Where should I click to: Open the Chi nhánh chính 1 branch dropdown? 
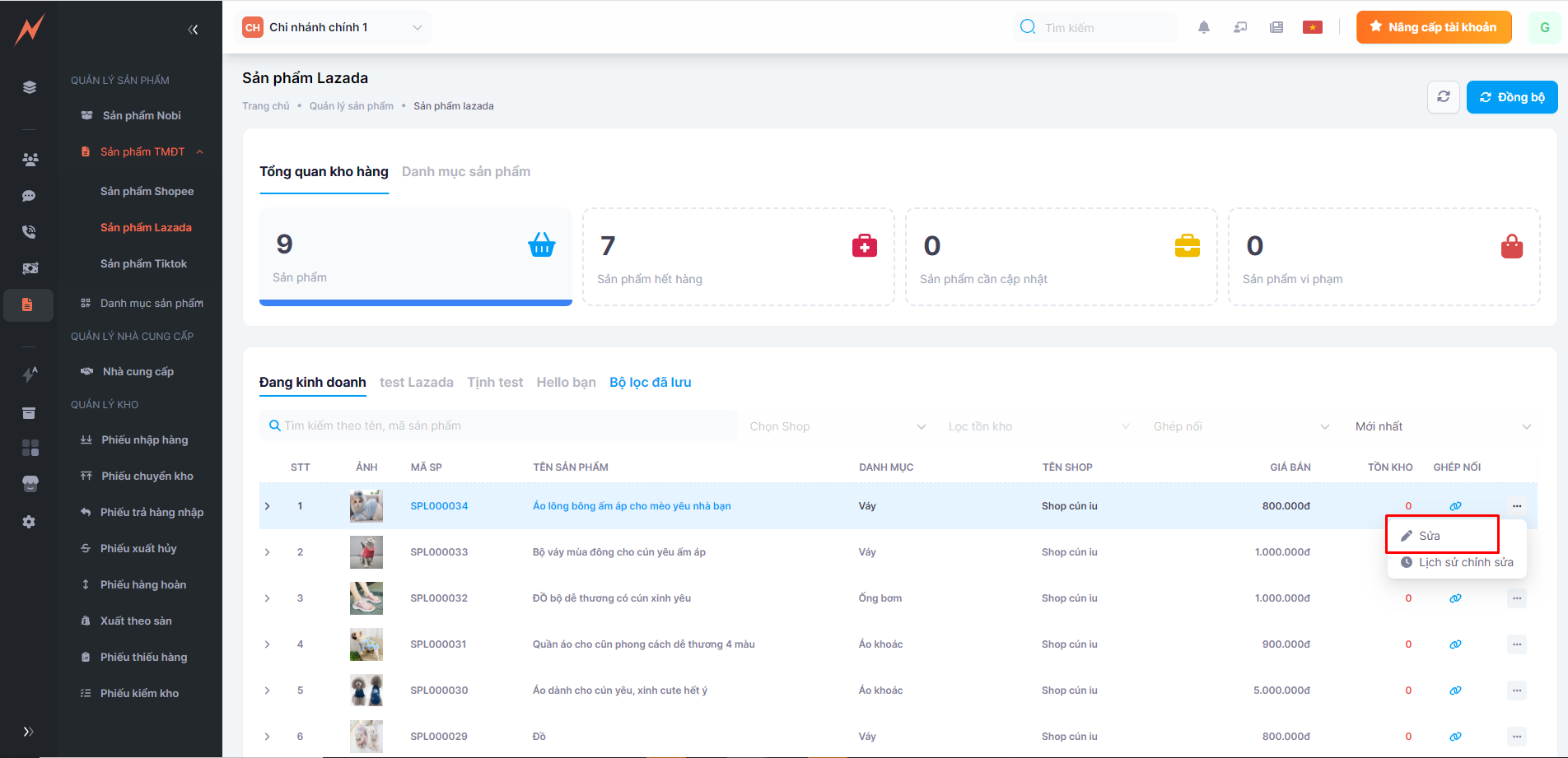pos(333,27)
